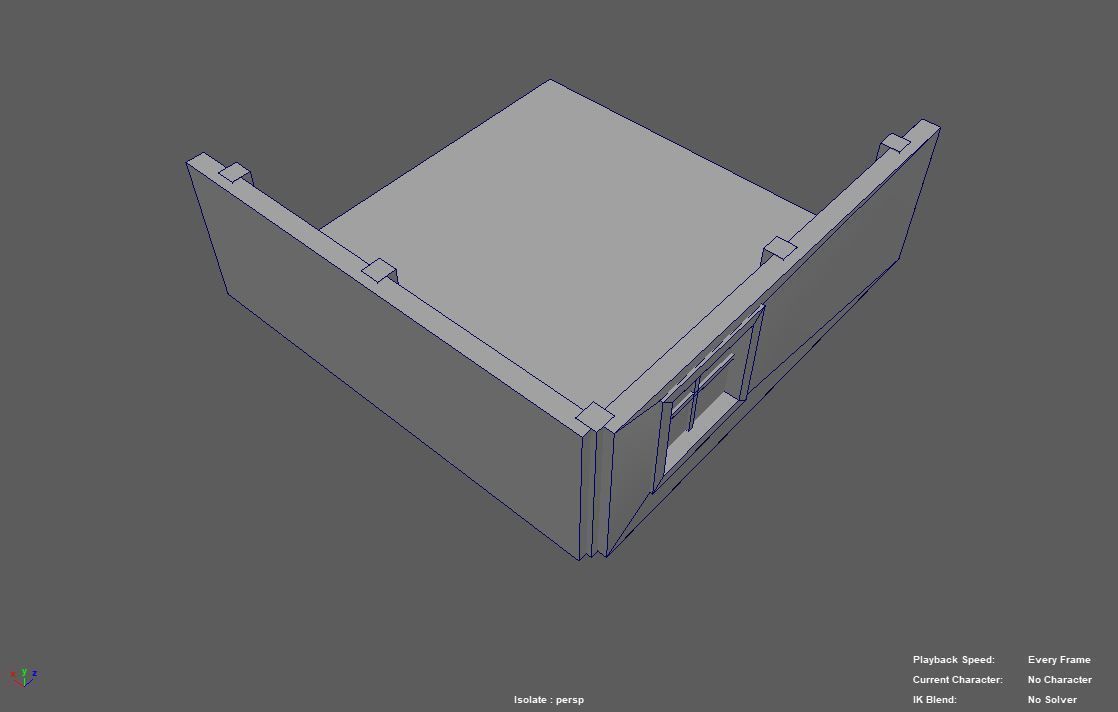
Task: Click the 'Current Character:' label
Action: [x=958, y=680]
